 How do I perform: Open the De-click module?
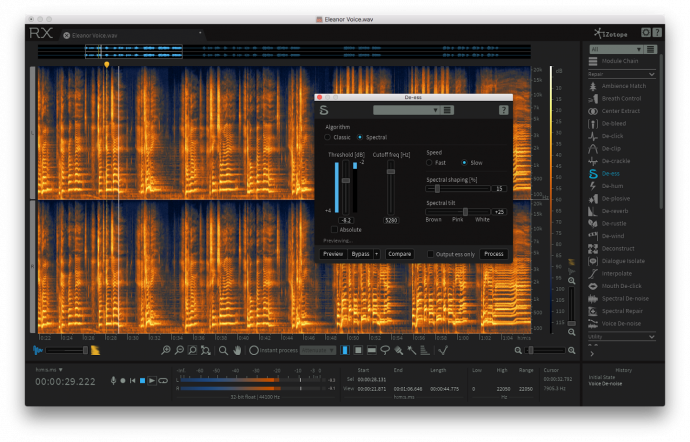coord(606,136)
